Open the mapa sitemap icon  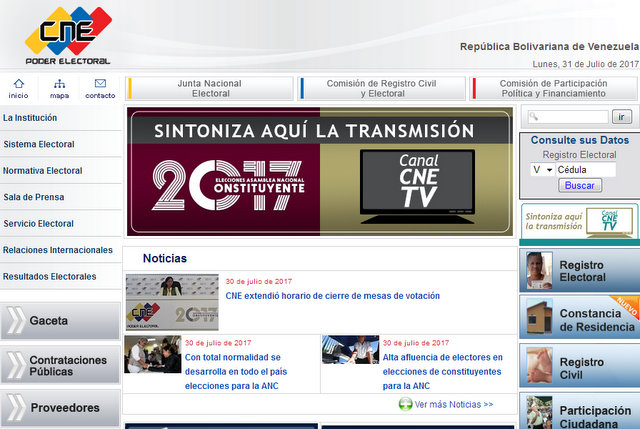pos(60,84)
